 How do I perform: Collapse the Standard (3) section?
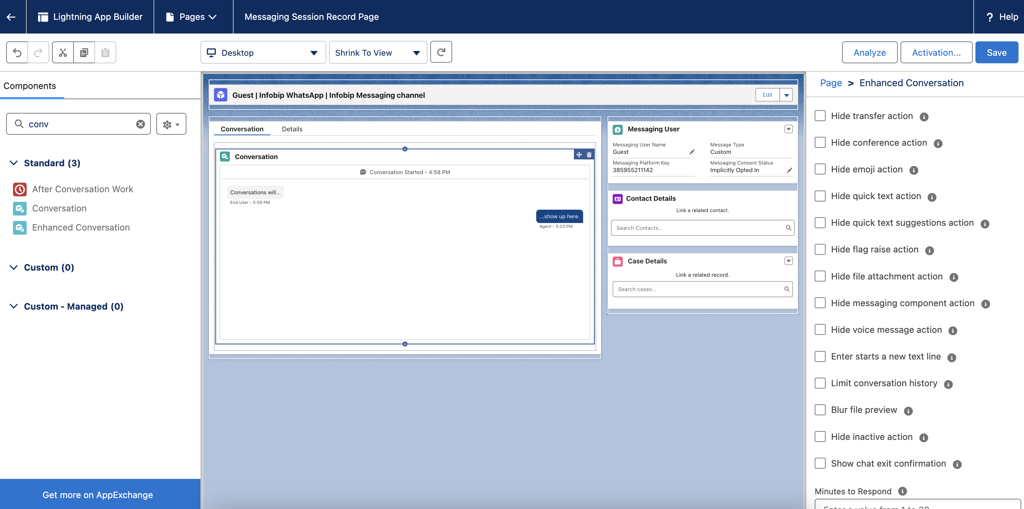14,163
